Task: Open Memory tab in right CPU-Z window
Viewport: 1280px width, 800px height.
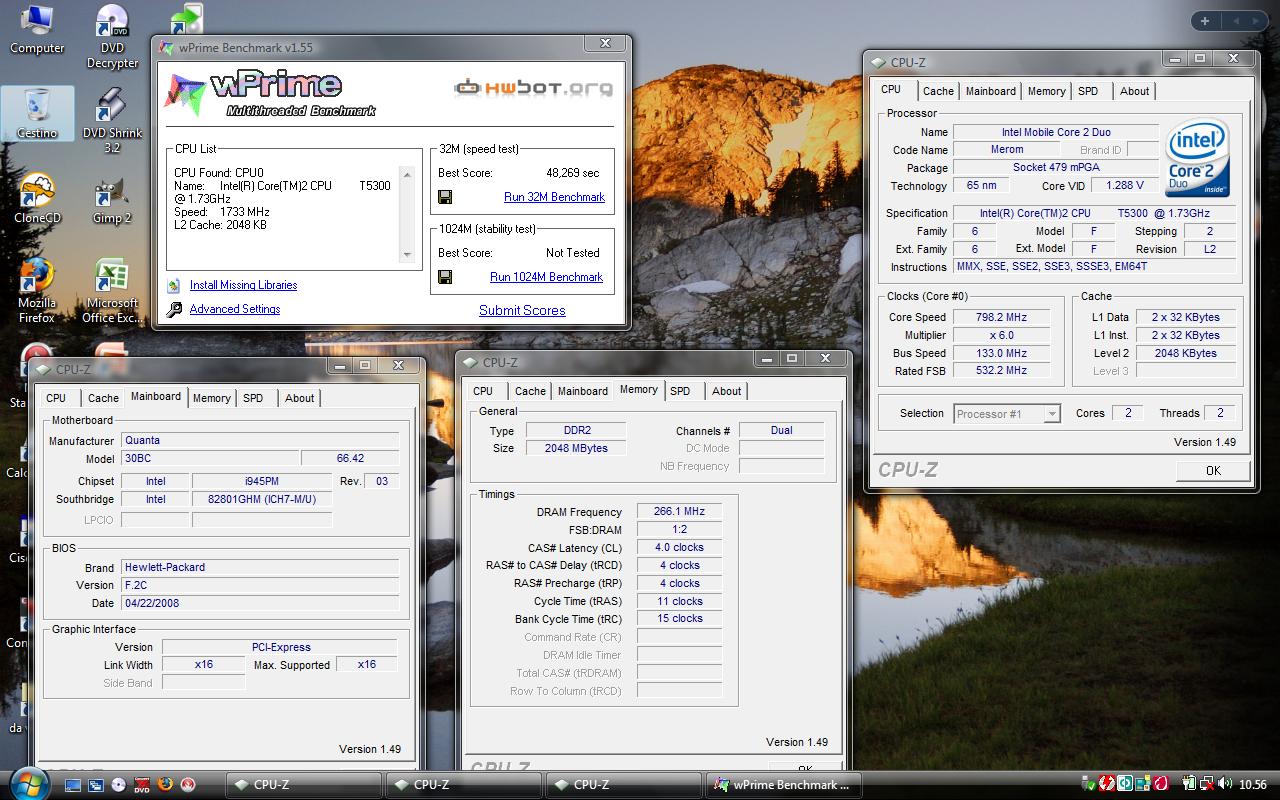Action: (1046, 91)
